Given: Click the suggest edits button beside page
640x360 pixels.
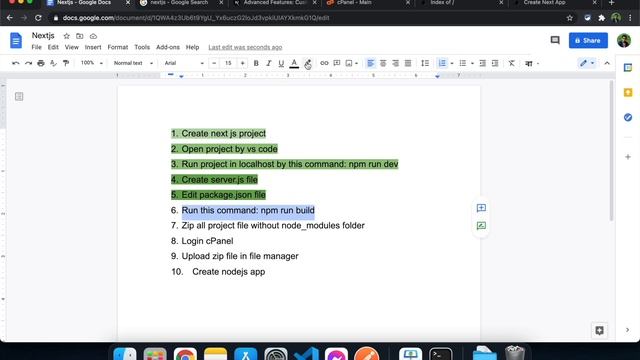Looking at the screenshot, I should (x=481, y=226).
